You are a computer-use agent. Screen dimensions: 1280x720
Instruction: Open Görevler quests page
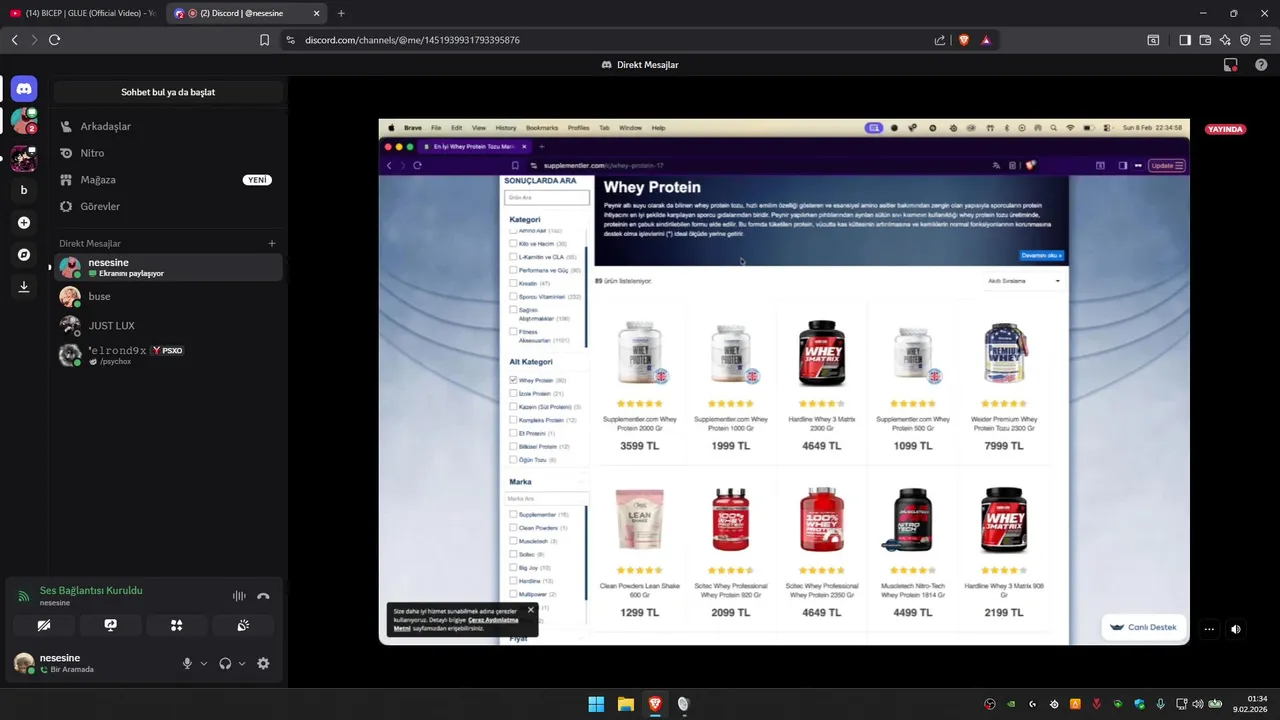(168, 206)
